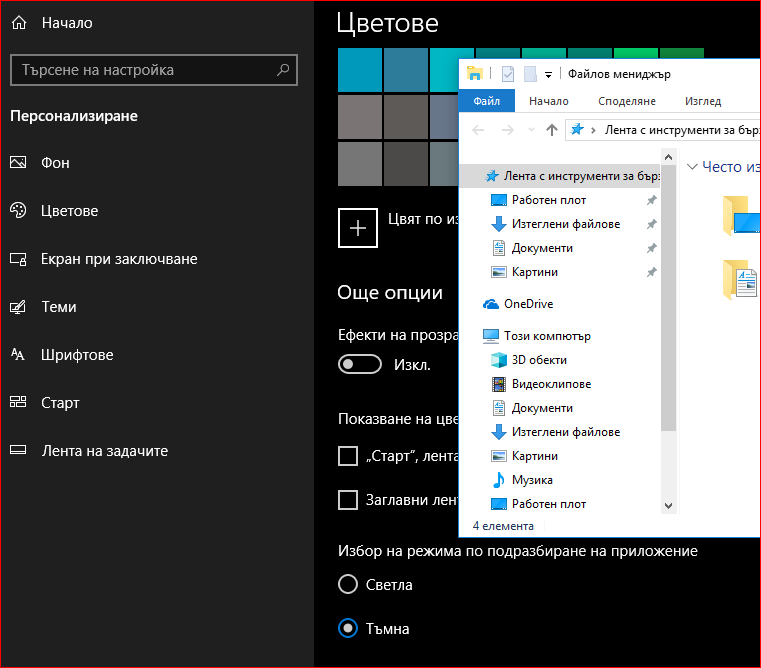Toggle Ефекти на прозрачност switch

click(360, 364)
